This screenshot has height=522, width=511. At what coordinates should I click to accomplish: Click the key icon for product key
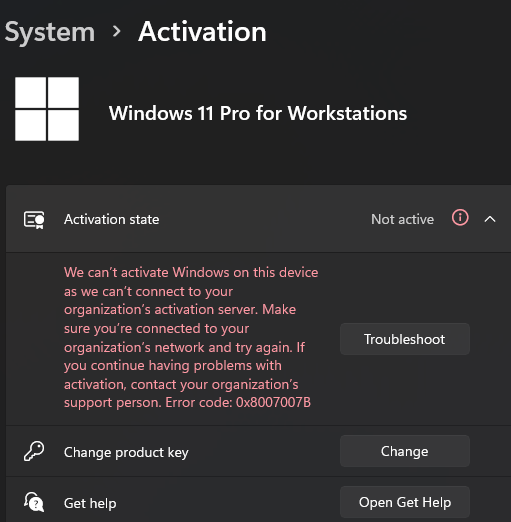click(34, 451)
